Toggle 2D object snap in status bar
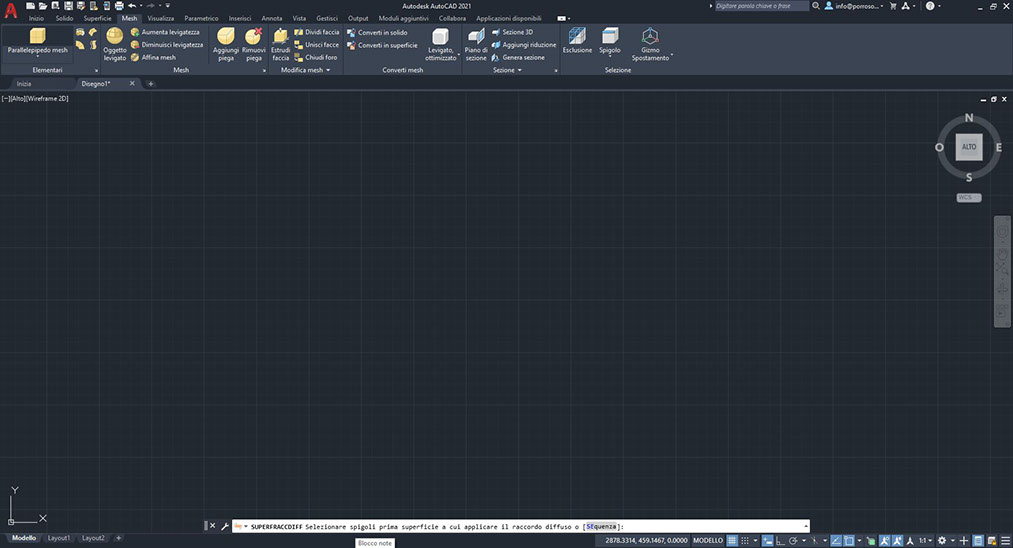1013x548 pixels. point(849,540)
